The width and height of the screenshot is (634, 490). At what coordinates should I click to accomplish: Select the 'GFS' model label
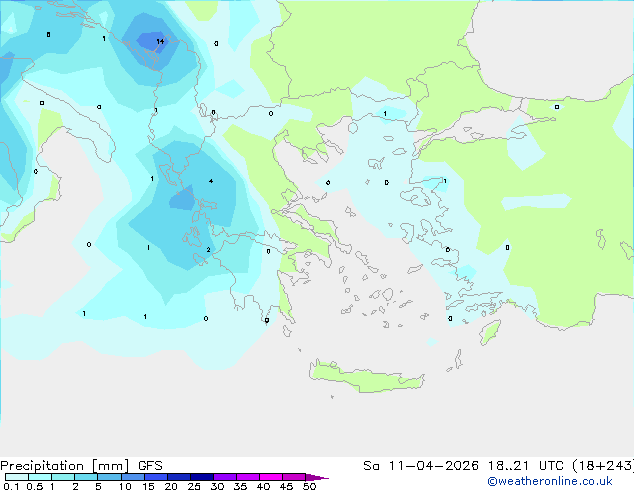click(150, 466)
